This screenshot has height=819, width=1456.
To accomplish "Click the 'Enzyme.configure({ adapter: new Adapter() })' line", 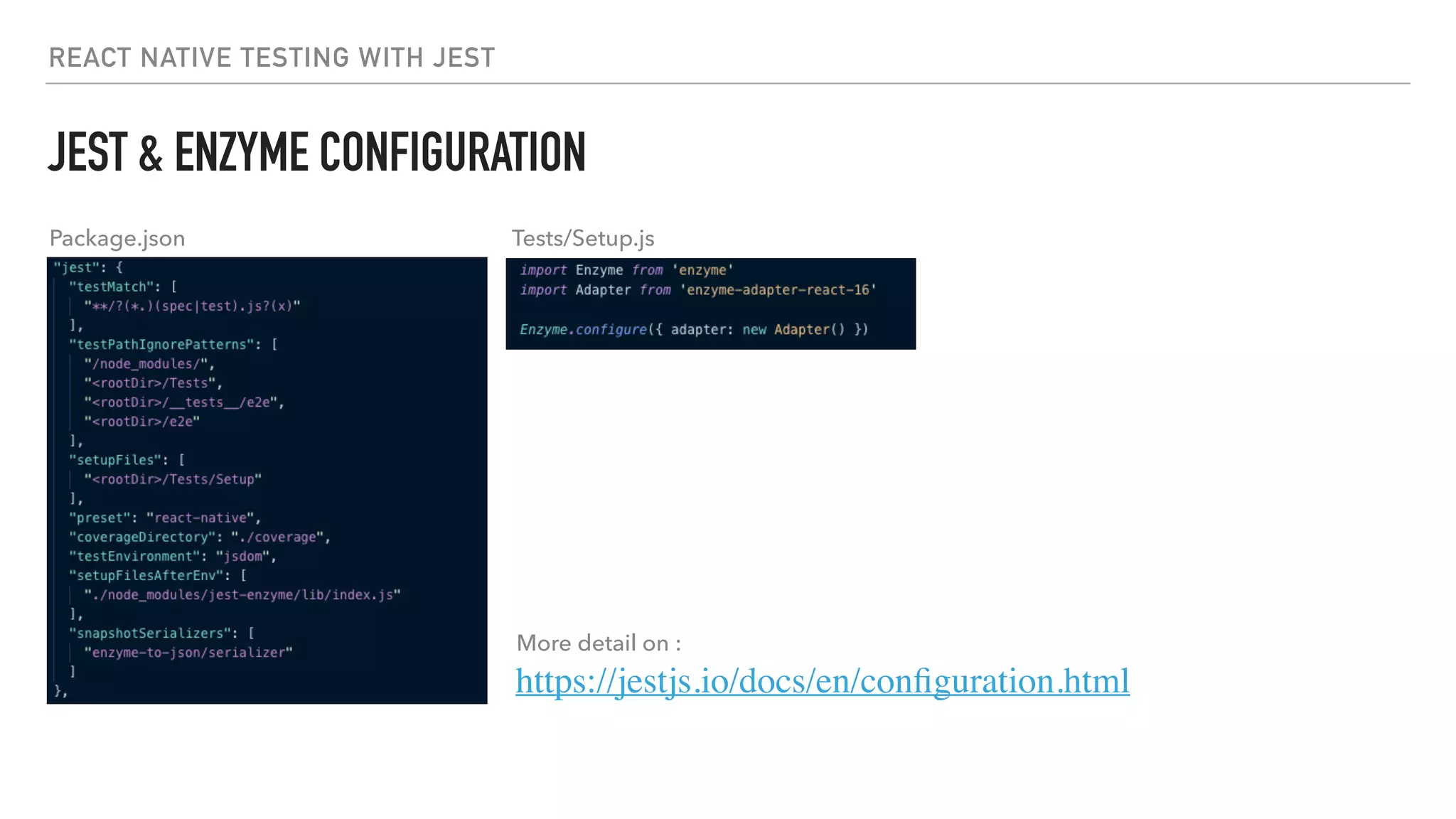I will point(694,329).
